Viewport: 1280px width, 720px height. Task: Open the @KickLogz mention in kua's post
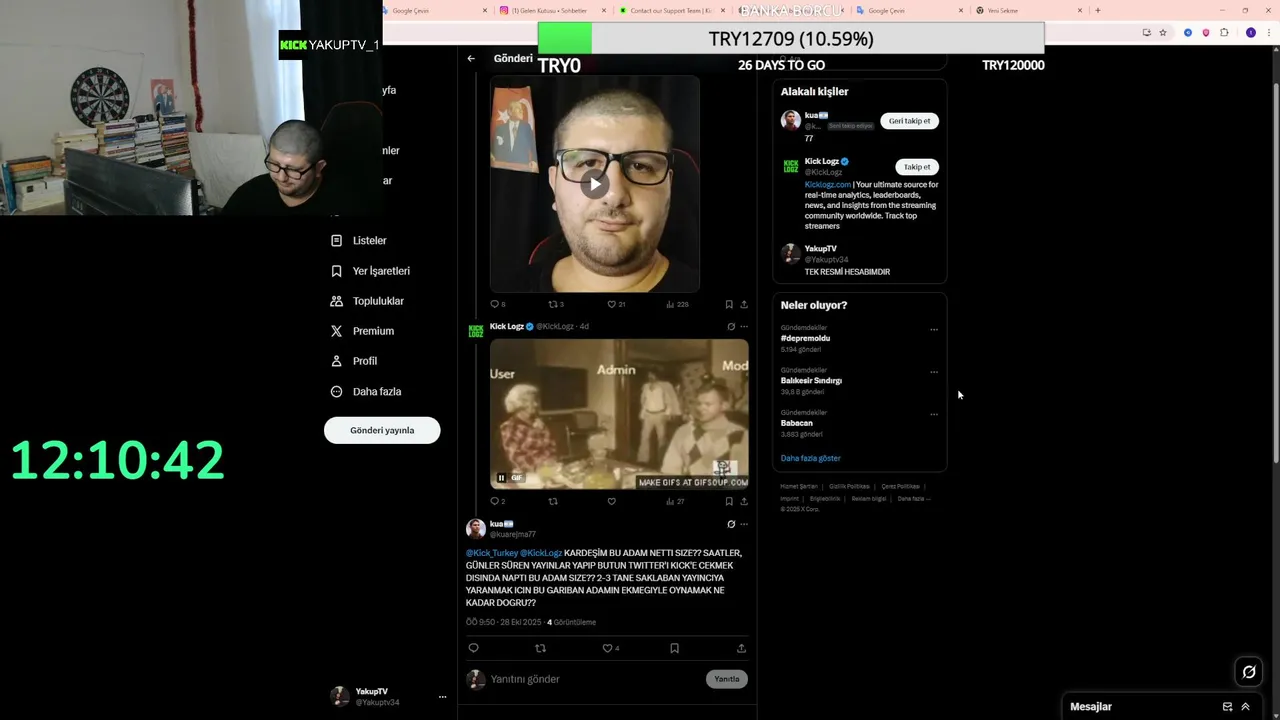[x=541, y=553]
